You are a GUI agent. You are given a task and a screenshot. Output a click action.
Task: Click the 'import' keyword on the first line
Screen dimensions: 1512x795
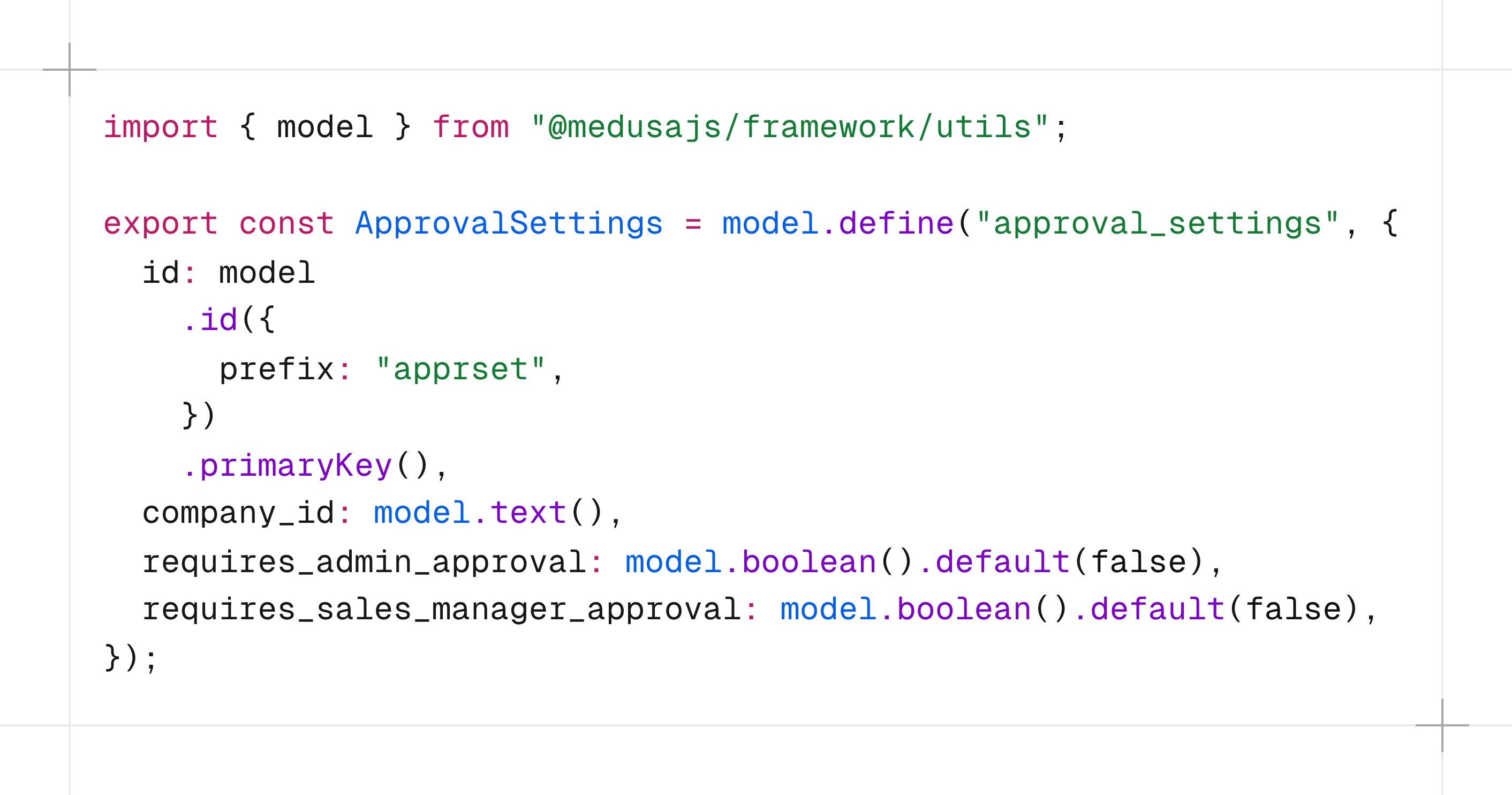(161, 128)
